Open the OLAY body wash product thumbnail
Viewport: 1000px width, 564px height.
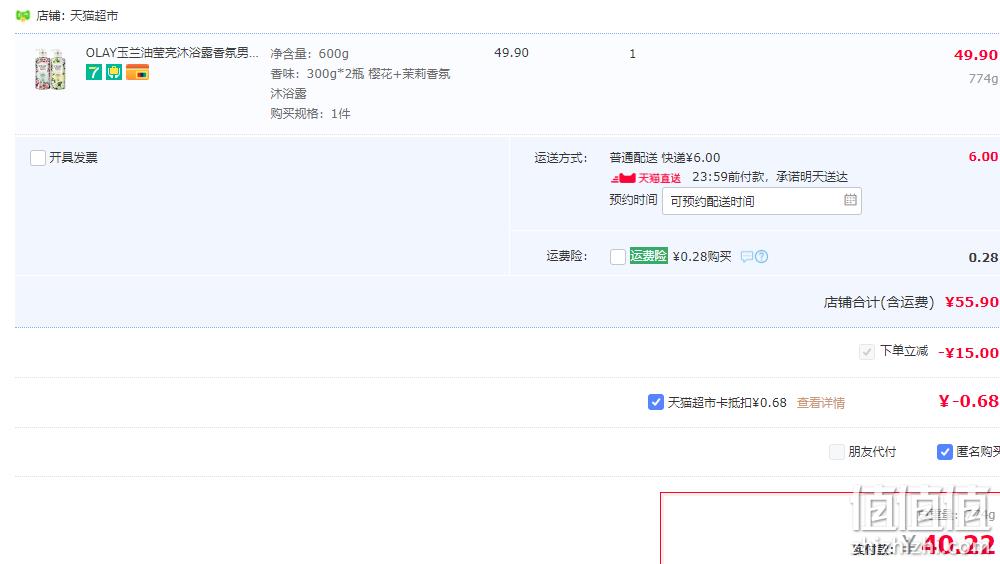[50, 69]
